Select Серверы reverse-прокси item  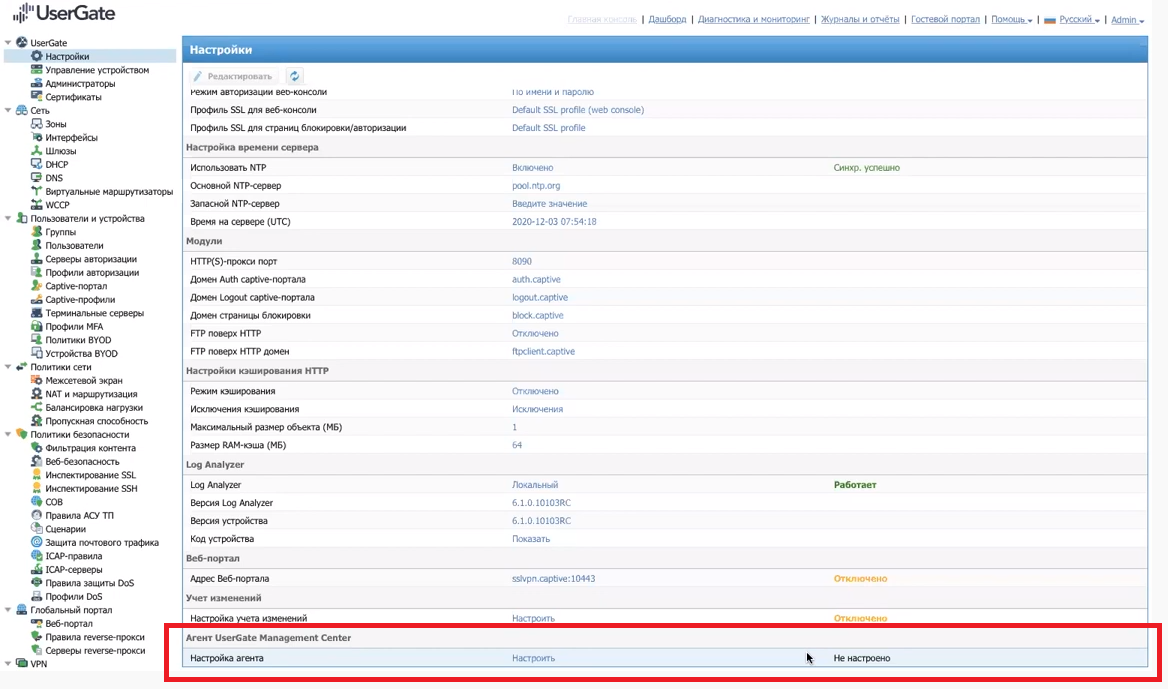pos(95,650)
